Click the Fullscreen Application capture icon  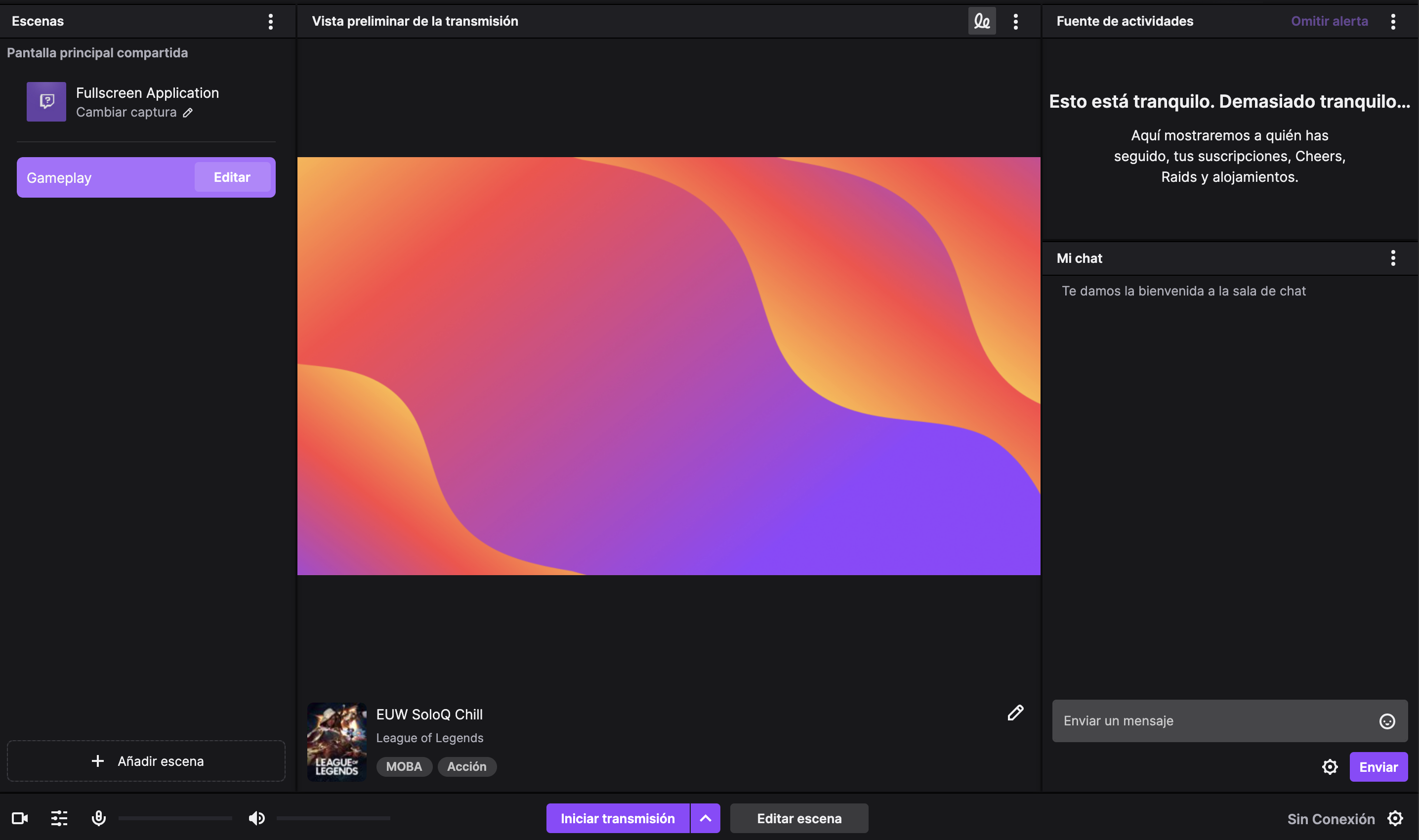click(46, 102)
